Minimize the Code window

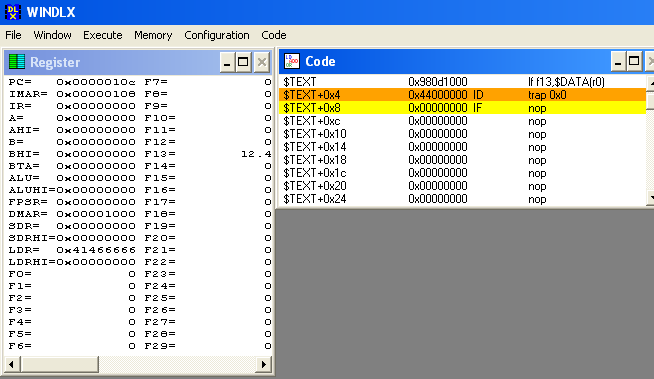pyautogui.click(x=618, y=61)
